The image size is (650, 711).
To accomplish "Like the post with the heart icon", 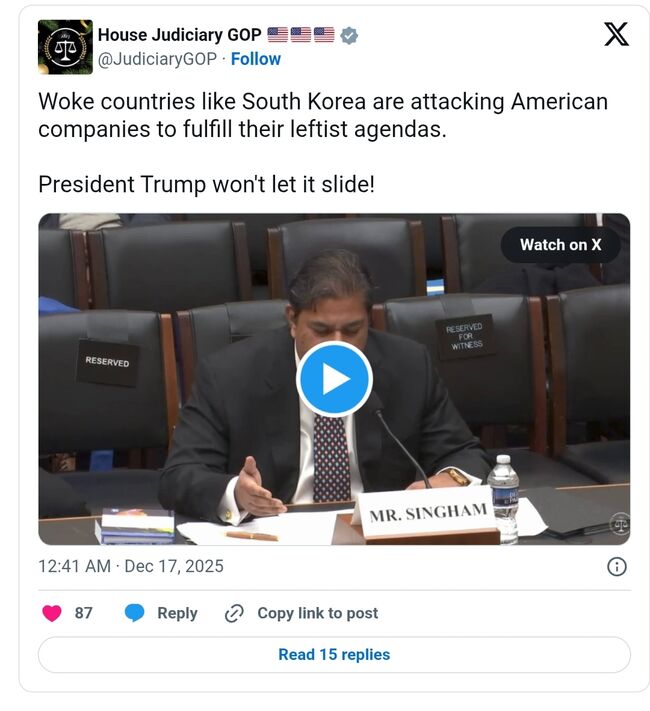I will coord(52,613).
